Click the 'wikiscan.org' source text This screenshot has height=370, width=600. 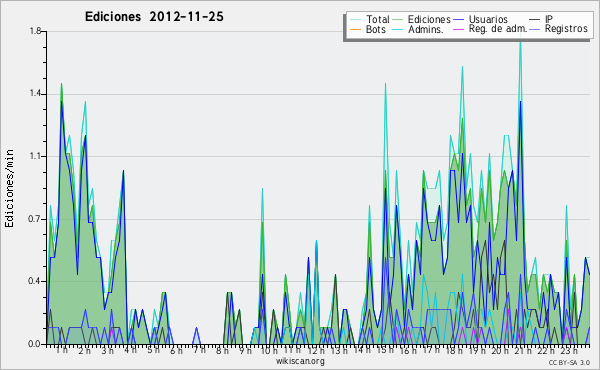(x=300, y=361)
